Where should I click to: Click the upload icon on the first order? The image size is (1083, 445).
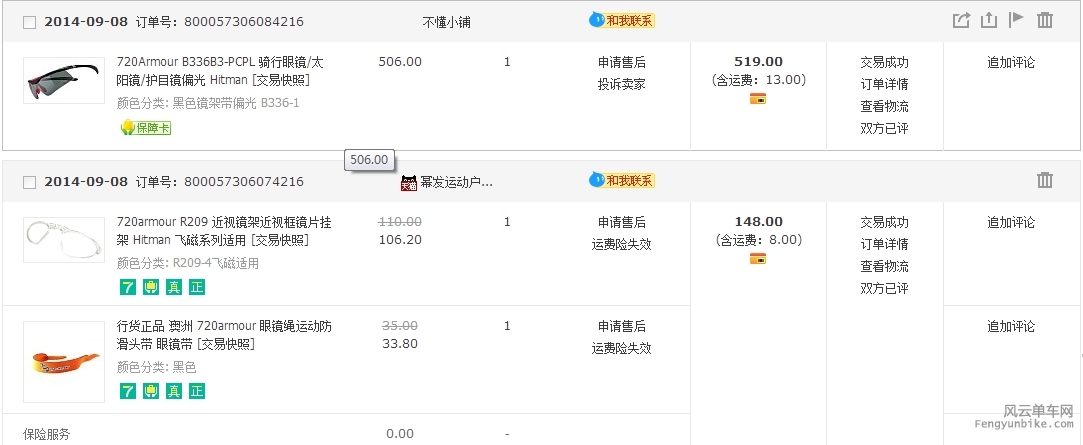989,20
